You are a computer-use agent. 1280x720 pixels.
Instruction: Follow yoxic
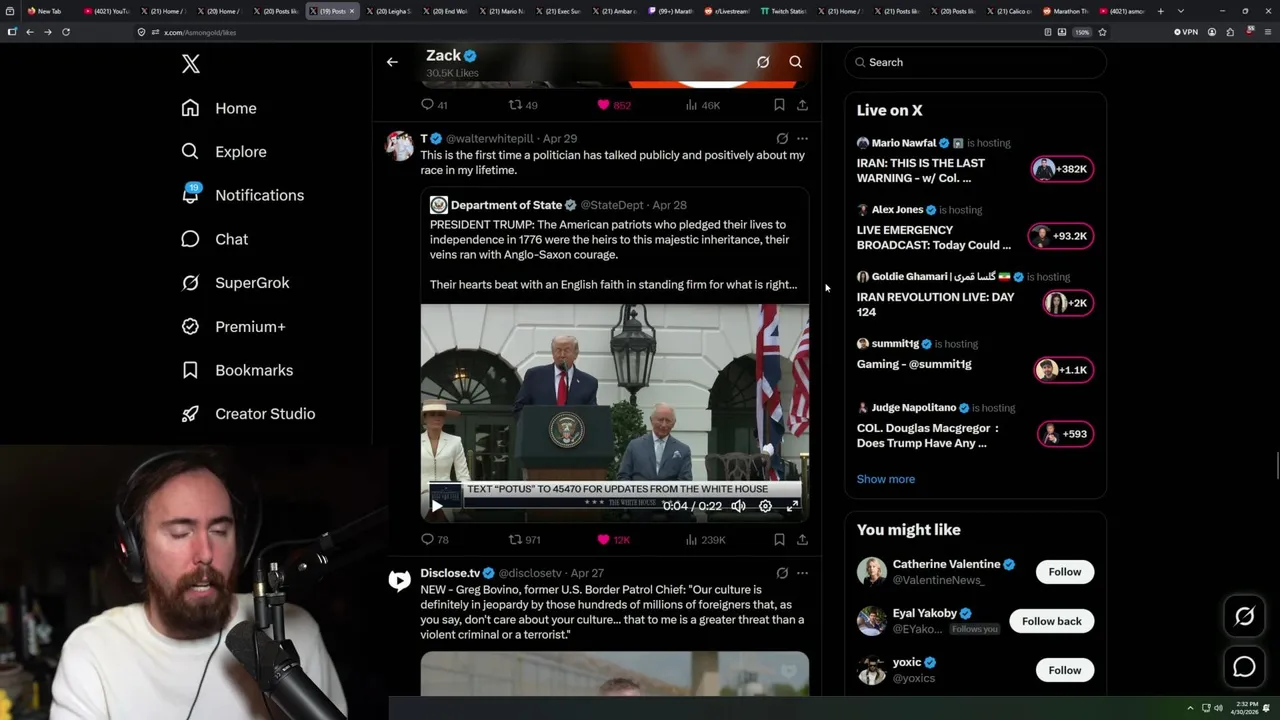pos(1065,670)
